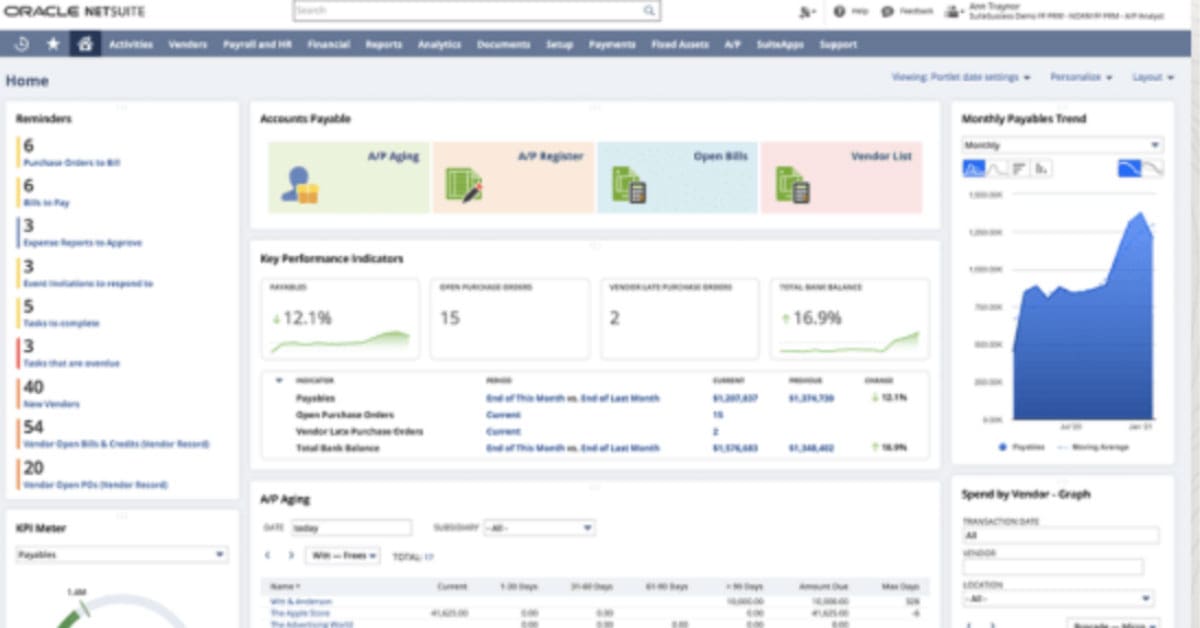Open the Shortcuts star icon
Screen dimensions: 1200x628
[x=53, y=44]
